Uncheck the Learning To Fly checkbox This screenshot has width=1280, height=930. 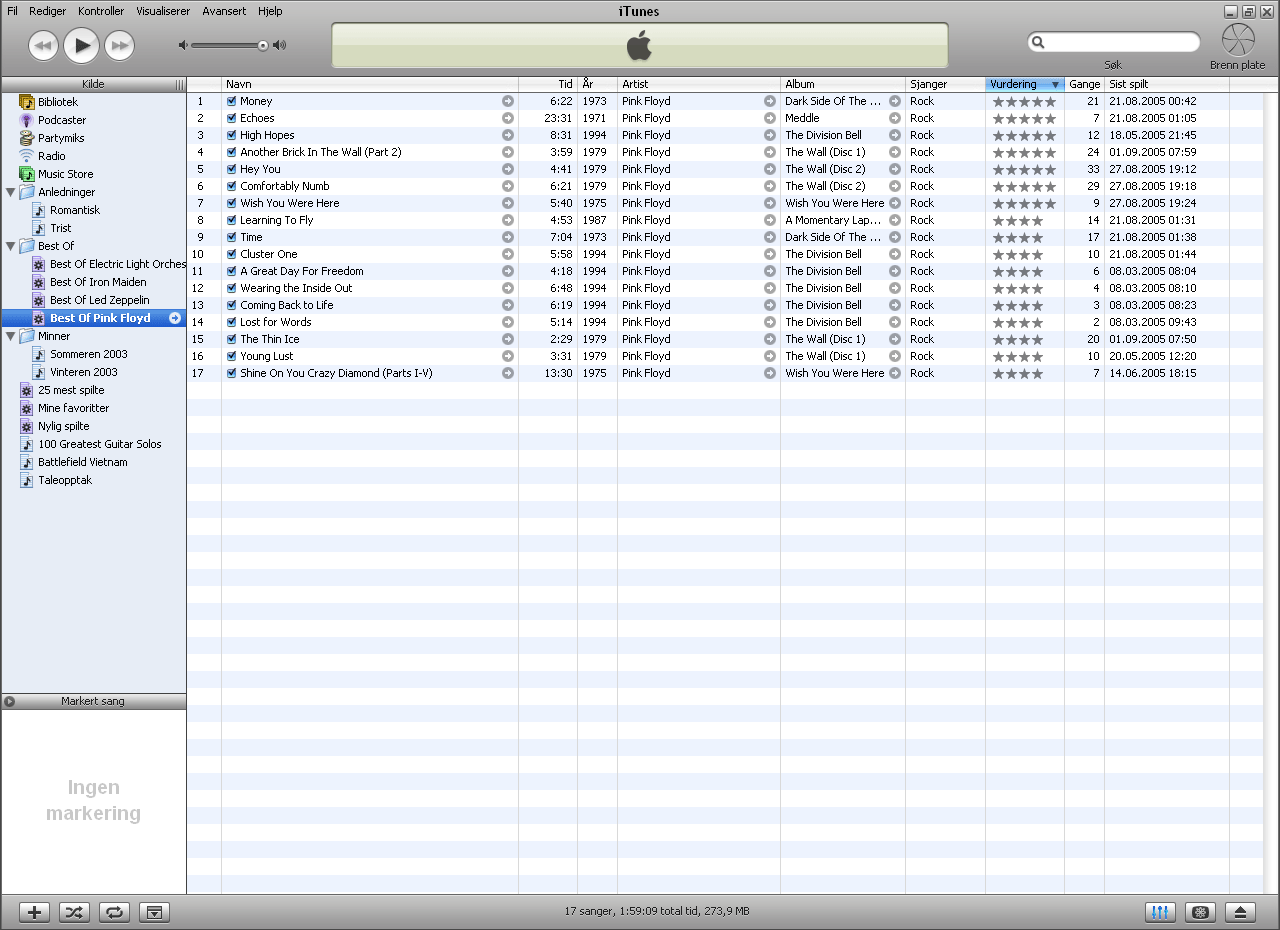pos(232,220)
